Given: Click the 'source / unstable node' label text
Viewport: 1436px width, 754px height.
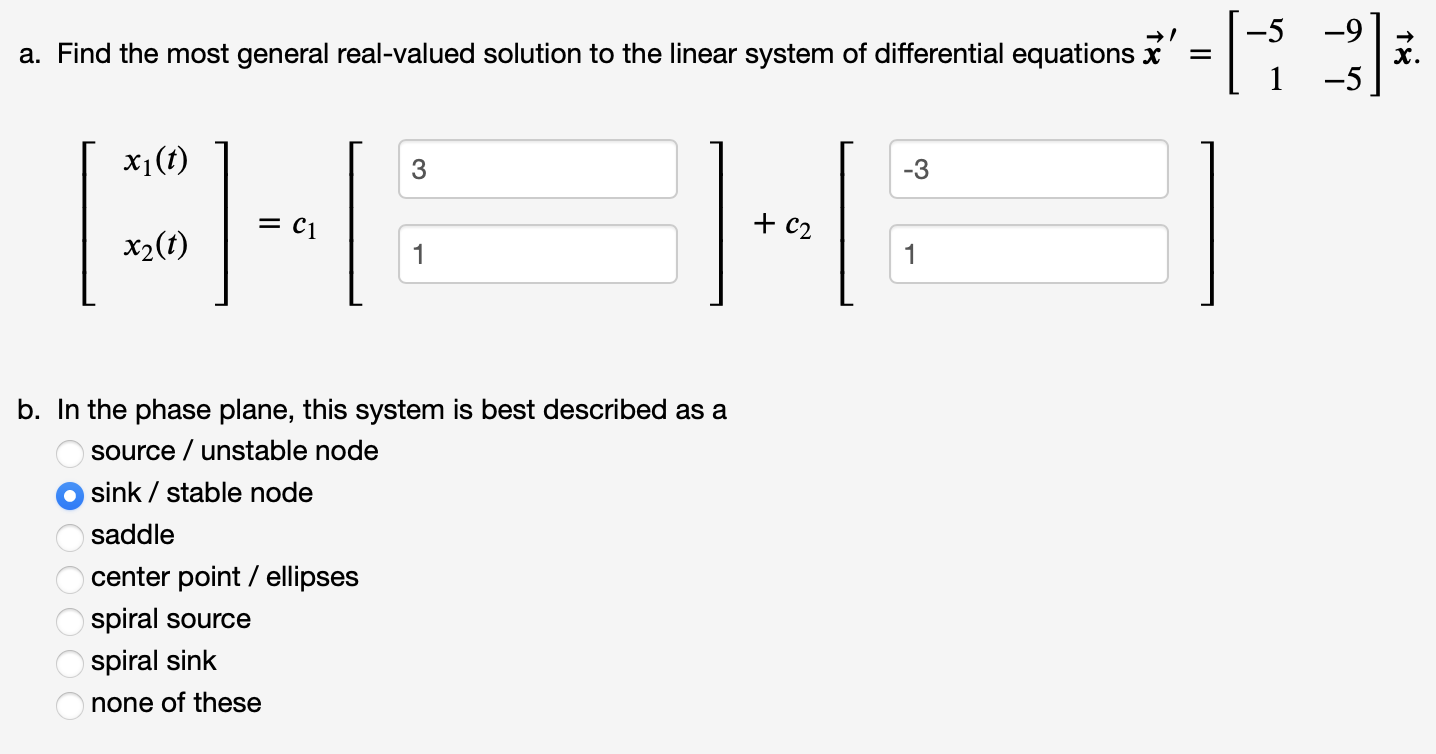Looking at the screenshot, I should point(234,451).
